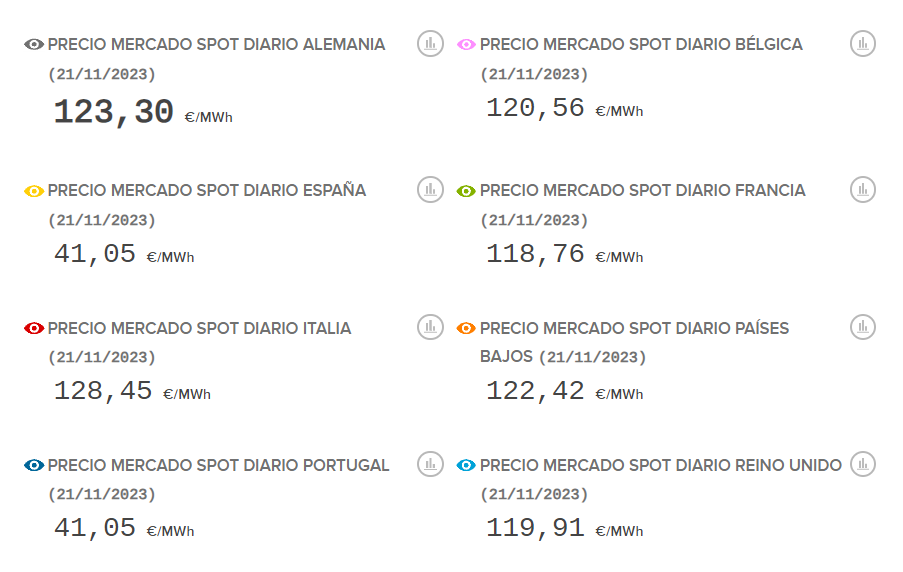Click Precio Mercado Spot Diario Alemania title
This screenshot has height=572, width=903.
pyautogui.click(x=216, y=44)
